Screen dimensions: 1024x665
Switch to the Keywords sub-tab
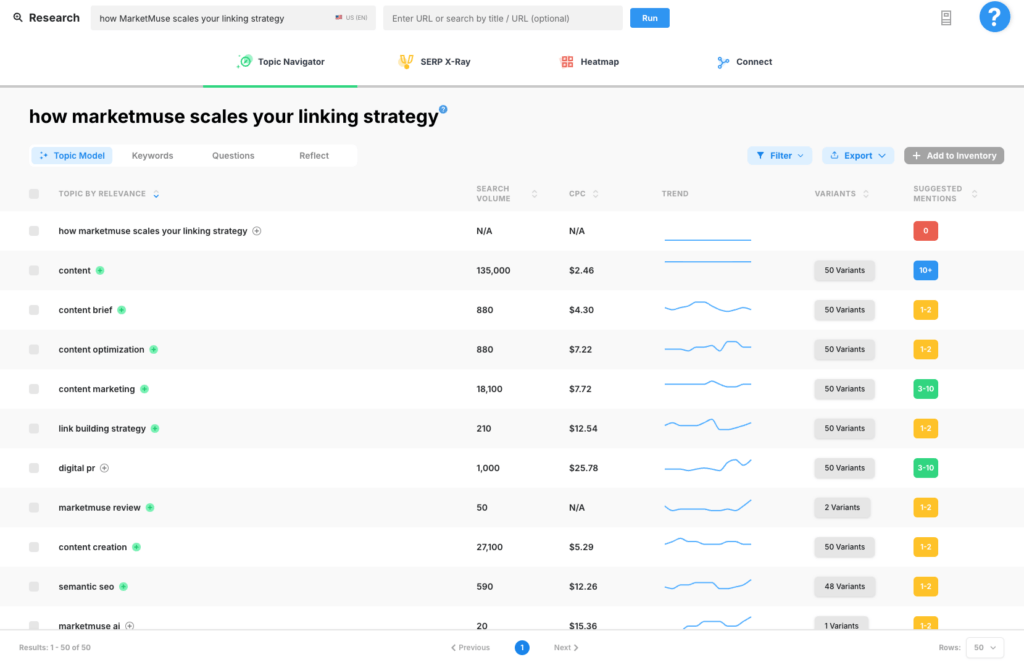click(152, 155)
